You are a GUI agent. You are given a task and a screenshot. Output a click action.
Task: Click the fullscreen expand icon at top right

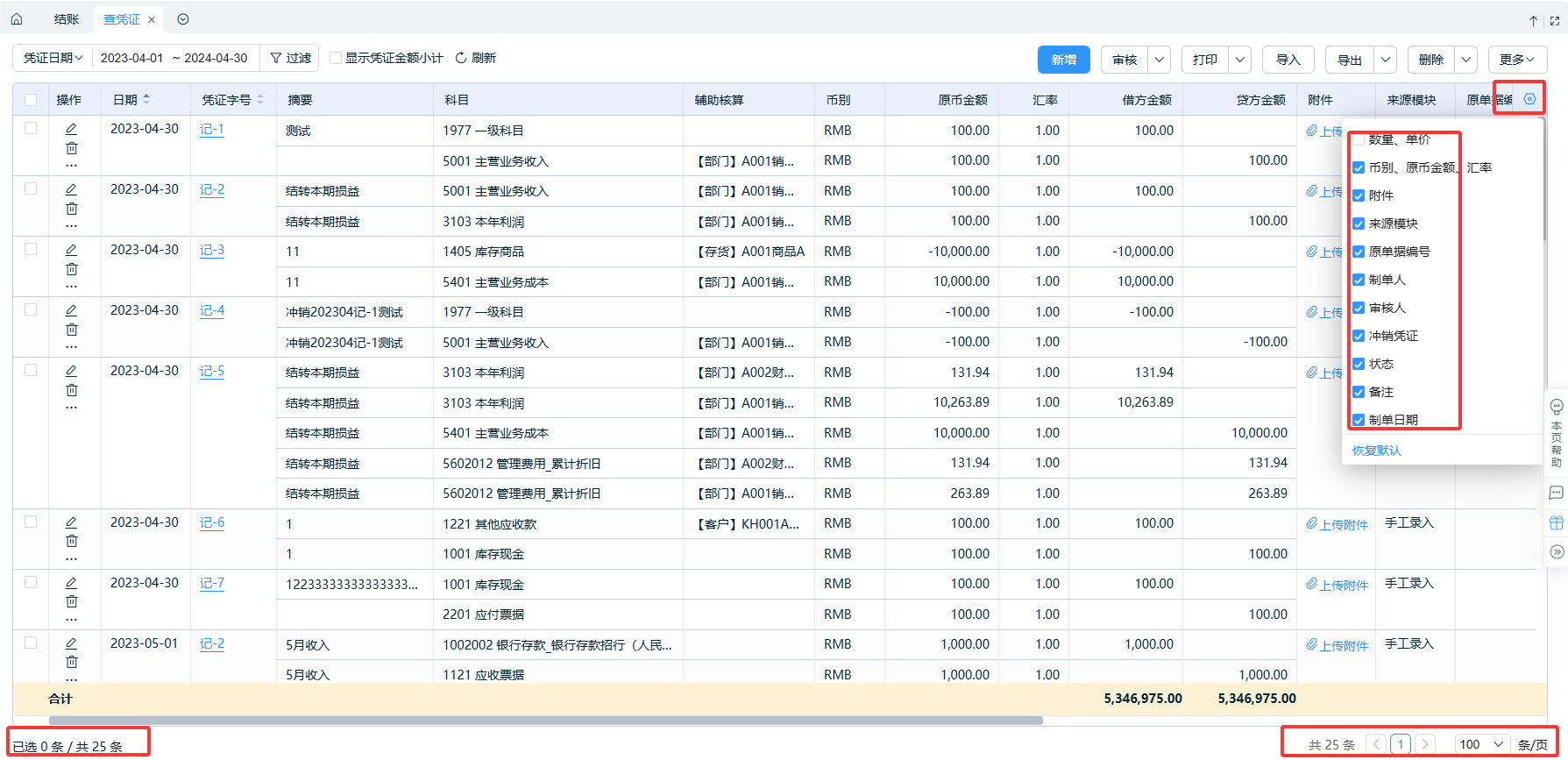[1555, 20]
